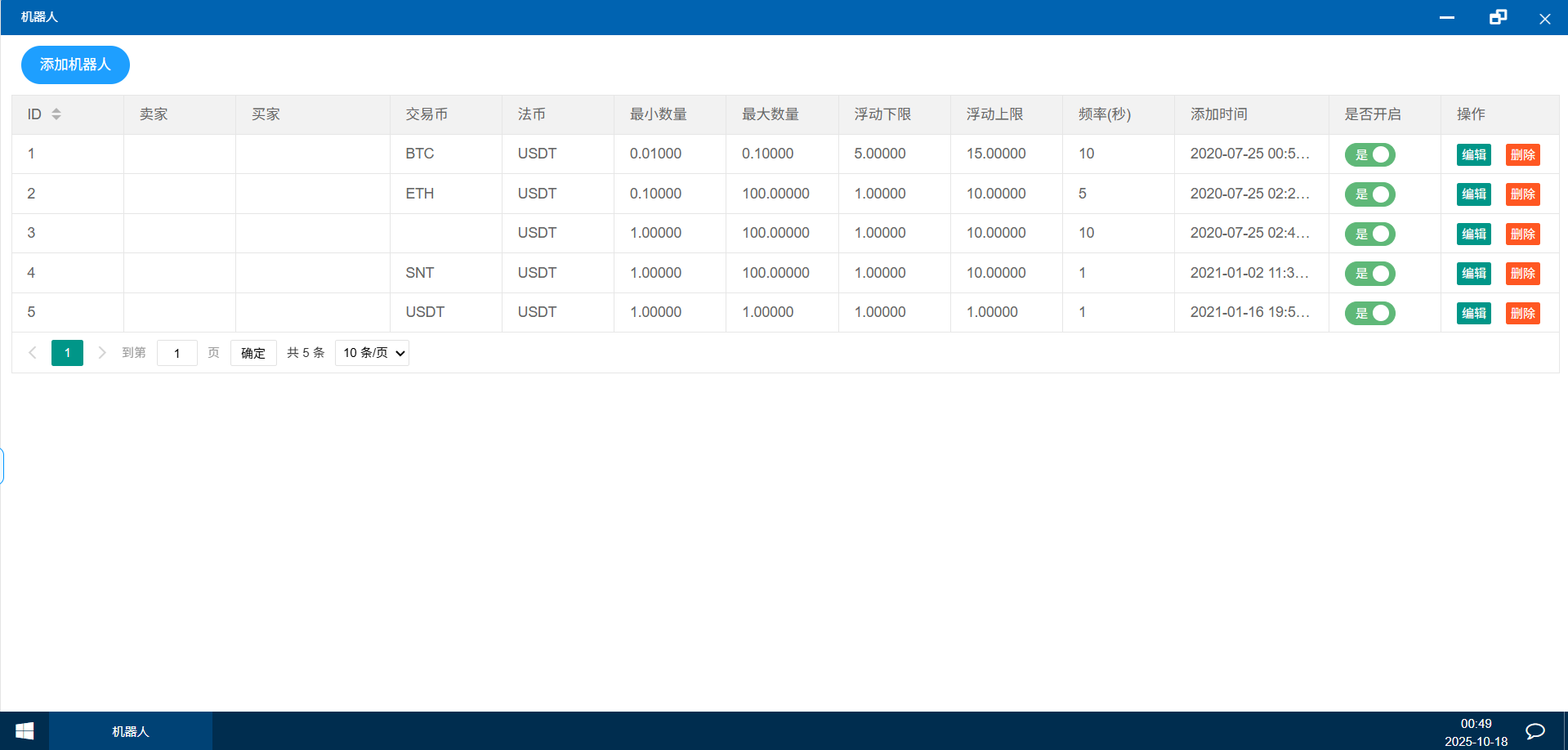Focus the page number input field

176,353
